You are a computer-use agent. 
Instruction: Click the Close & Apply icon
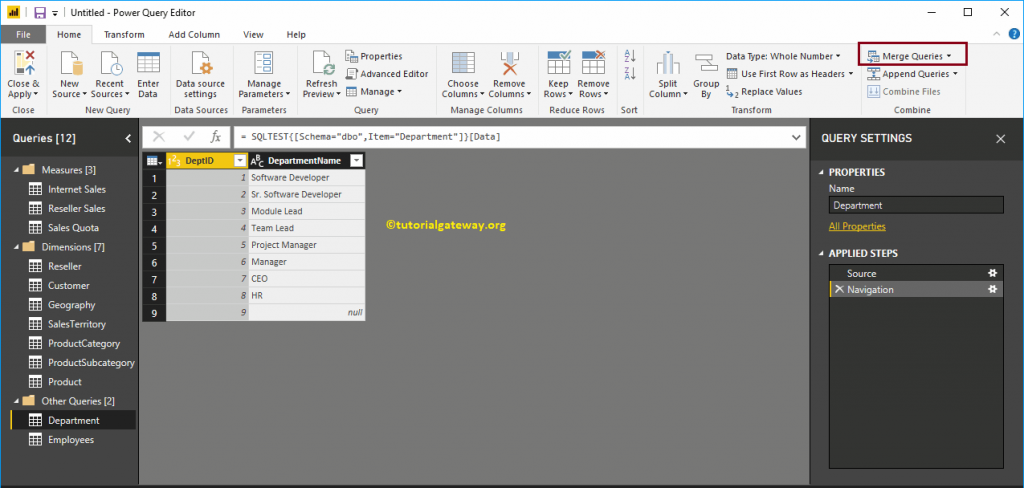[24, 63]
